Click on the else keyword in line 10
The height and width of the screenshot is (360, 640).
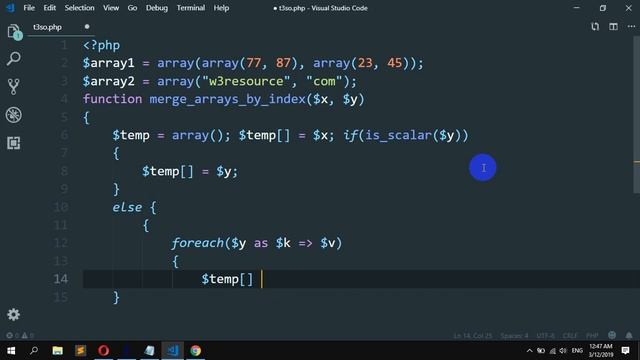(x=127, y=207)
